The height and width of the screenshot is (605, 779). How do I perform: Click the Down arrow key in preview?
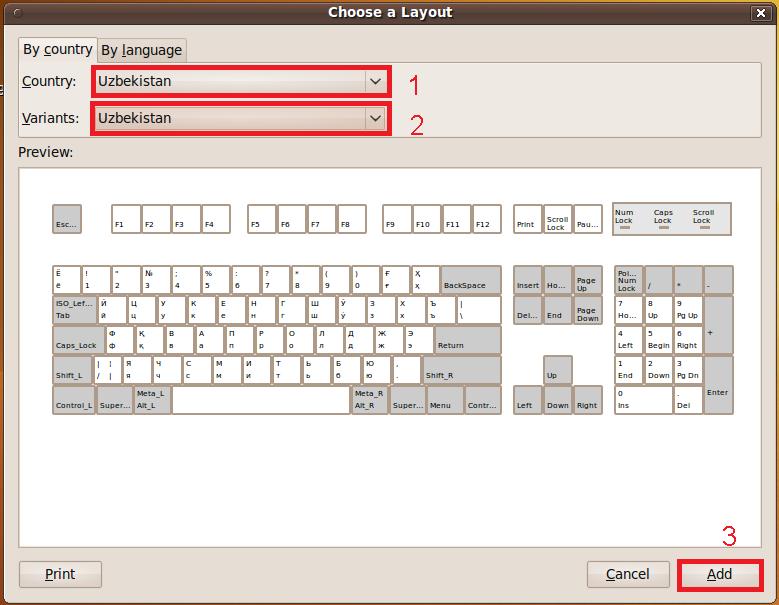557,400
